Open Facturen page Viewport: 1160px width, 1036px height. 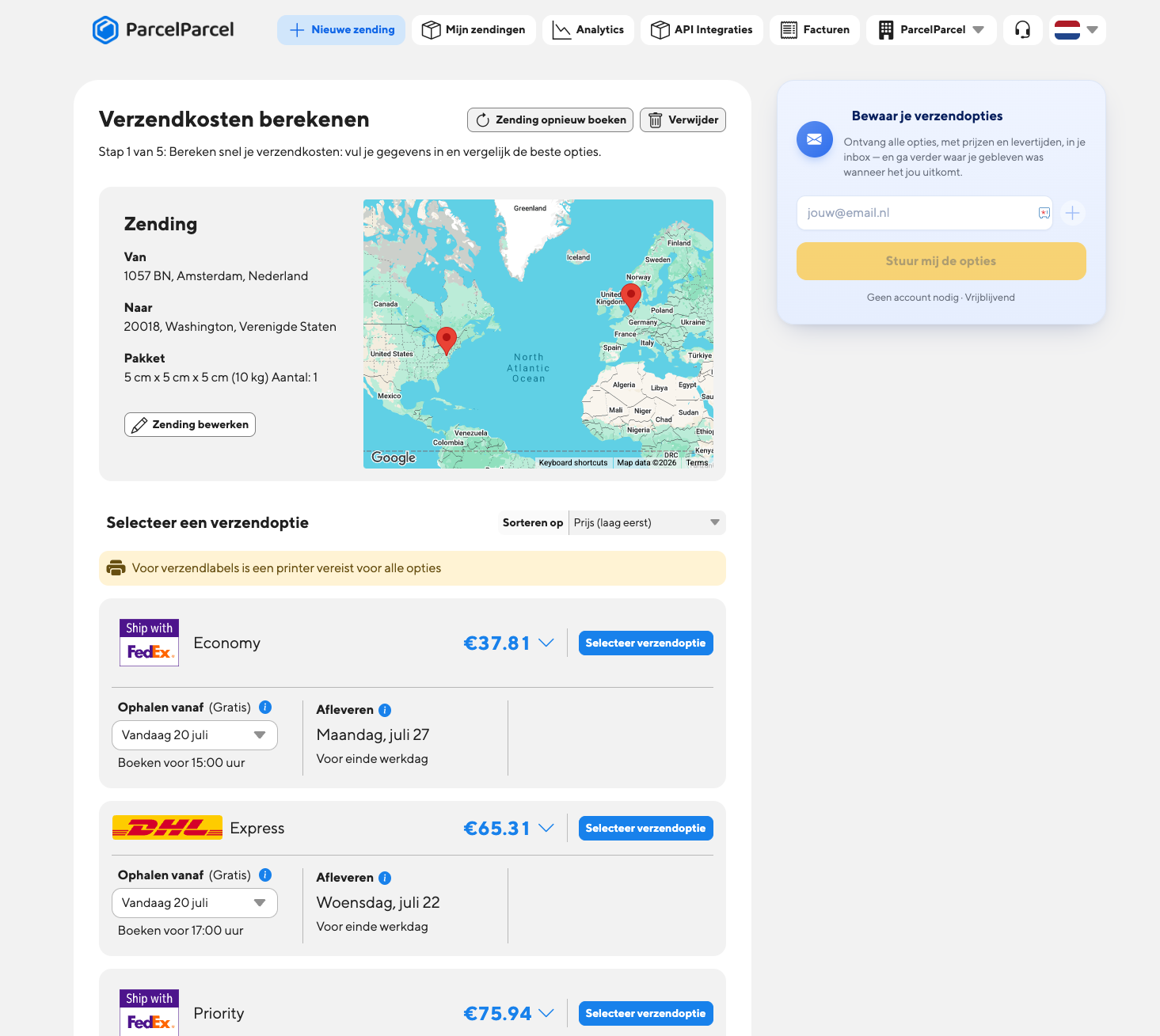815,30
